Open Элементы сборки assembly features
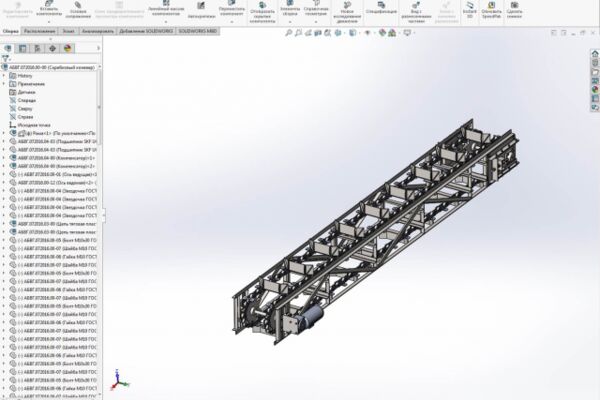This screenshot has width=600, height=400. 290,8
